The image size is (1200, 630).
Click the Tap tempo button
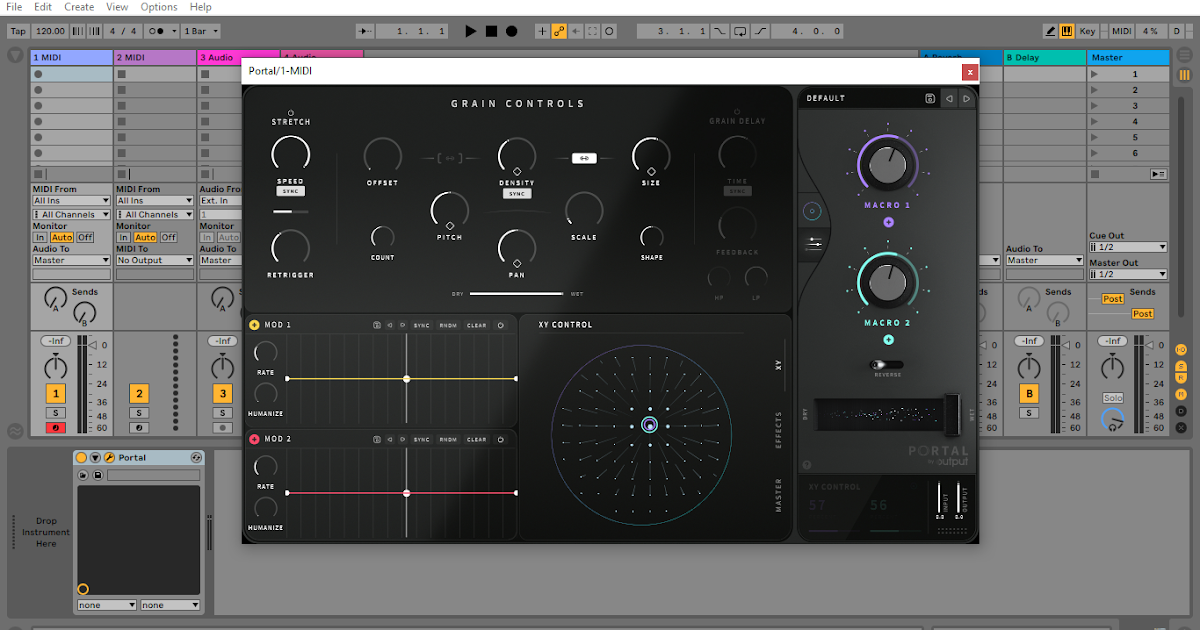pyautogui.click(x=18, y=31)
